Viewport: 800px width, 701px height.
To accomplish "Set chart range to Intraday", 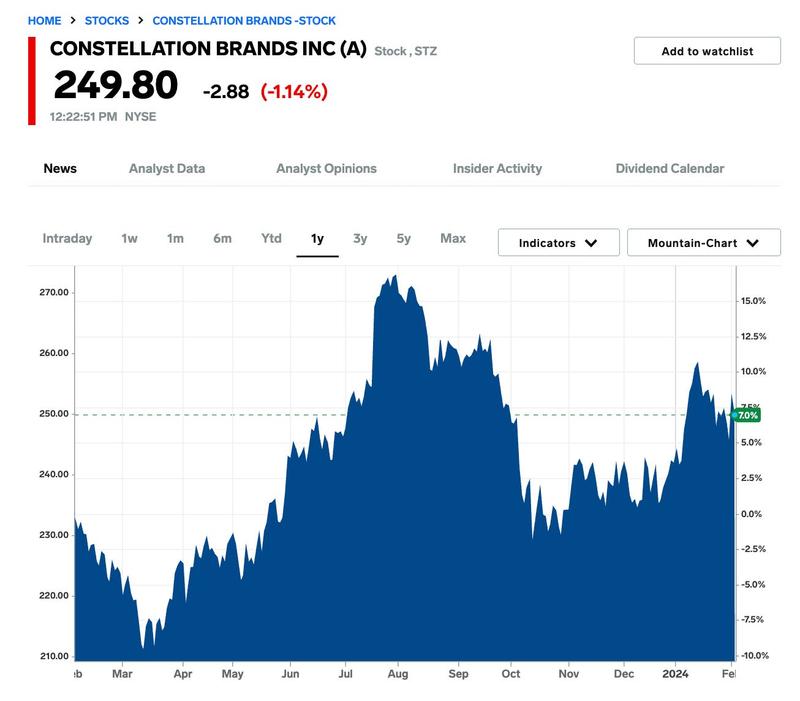I will pyautogui.click(x=67, y=238).
